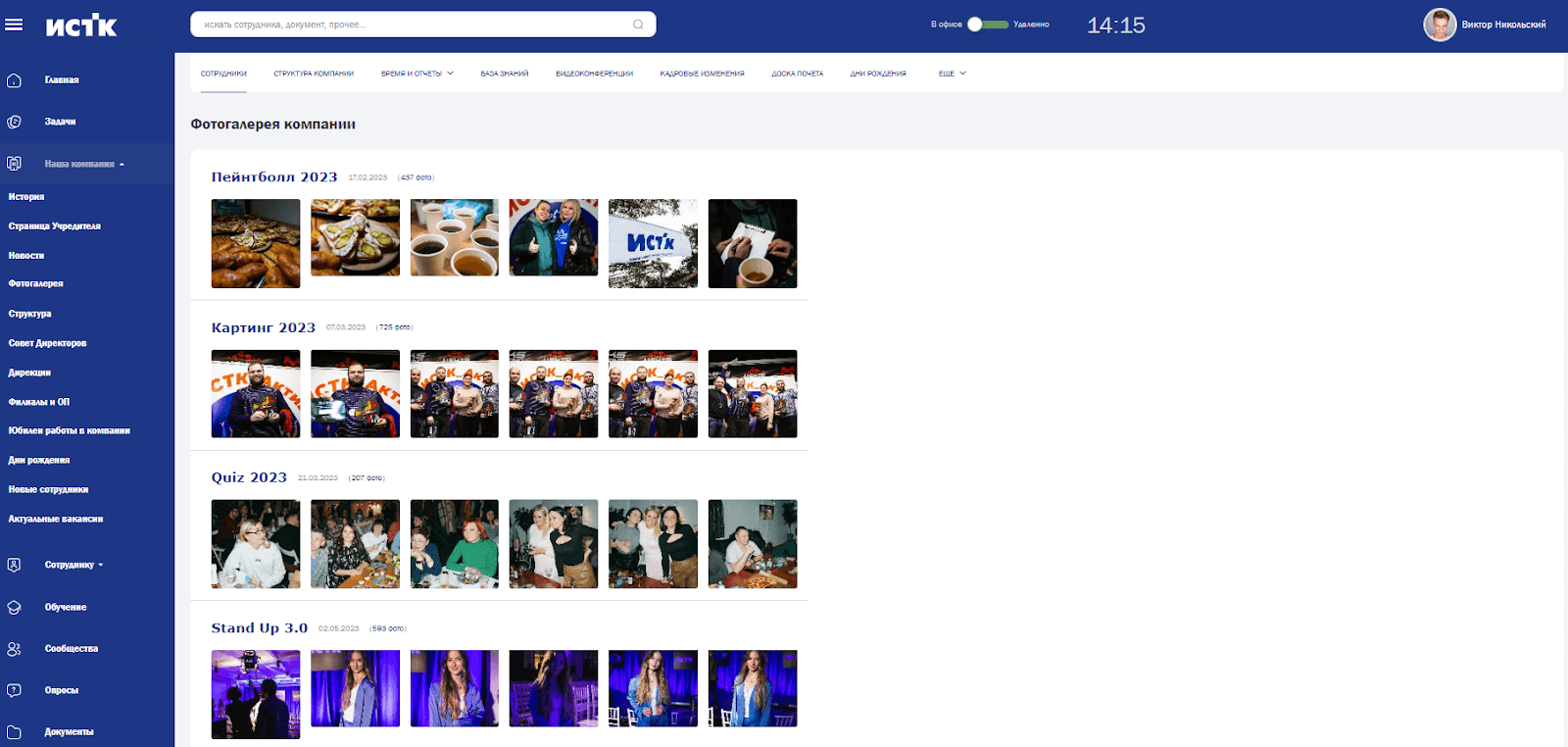The height and width of the screenshot is (747, 1568).
Task: Click the Обучение sidebar icon
Action: click(14, 608)
